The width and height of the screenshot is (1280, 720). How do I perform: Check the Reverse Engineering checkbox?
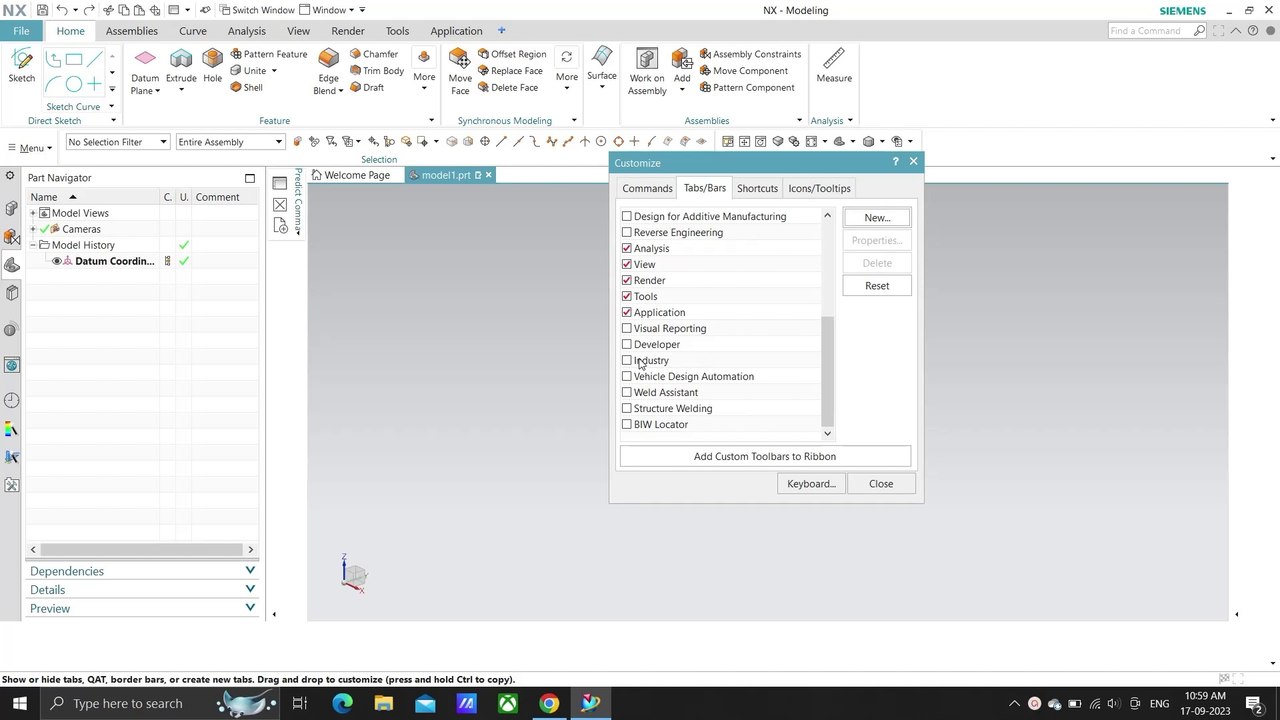click(627, 232)
